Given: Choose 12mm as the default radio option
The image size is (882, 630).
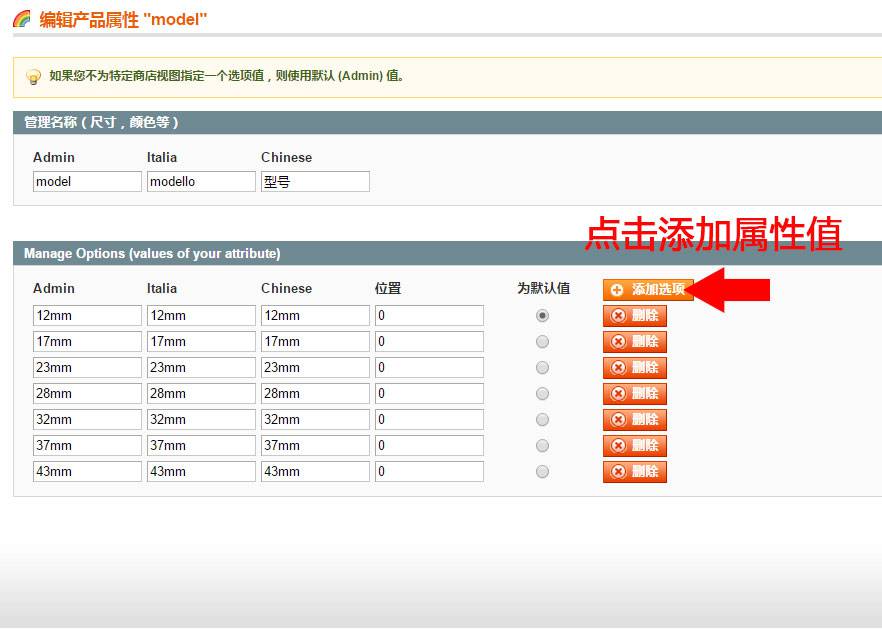Looking at the screenshot, I should 542,315.
